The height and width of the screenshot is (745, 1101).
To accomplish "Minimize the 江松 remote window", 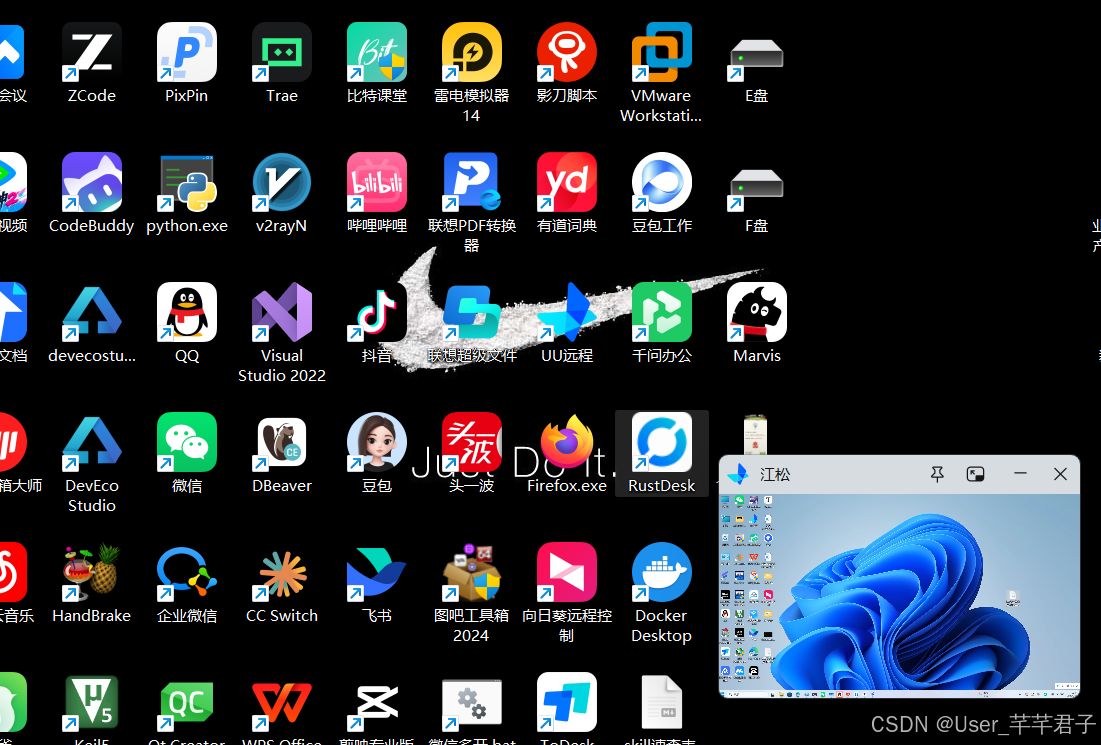I will click(x=1020, y=475).
